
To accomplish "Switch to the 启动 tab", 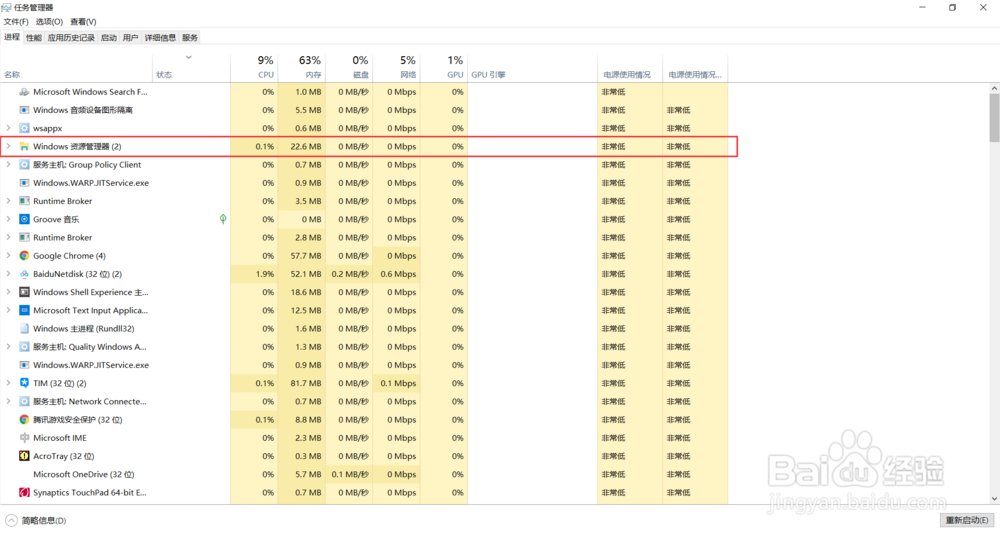I will pyautogui.click(x=109, y=38).
